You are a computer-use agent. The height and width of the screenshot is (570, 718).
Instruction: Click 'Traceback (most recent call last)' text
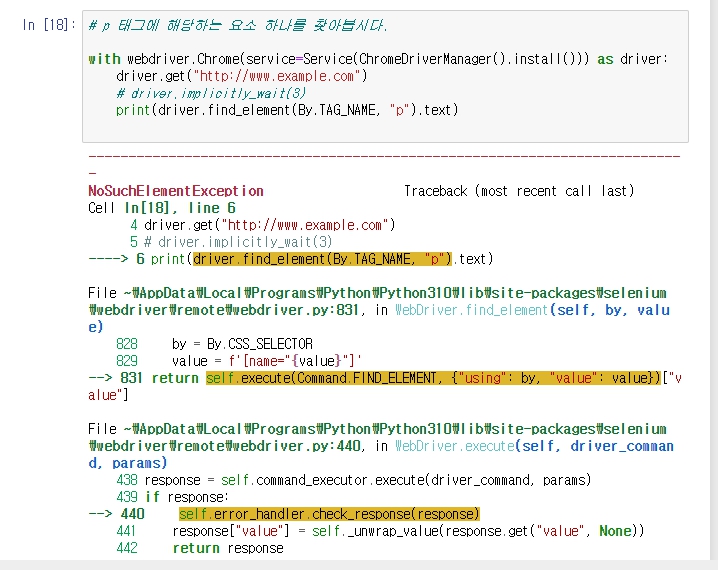[519, 191]
